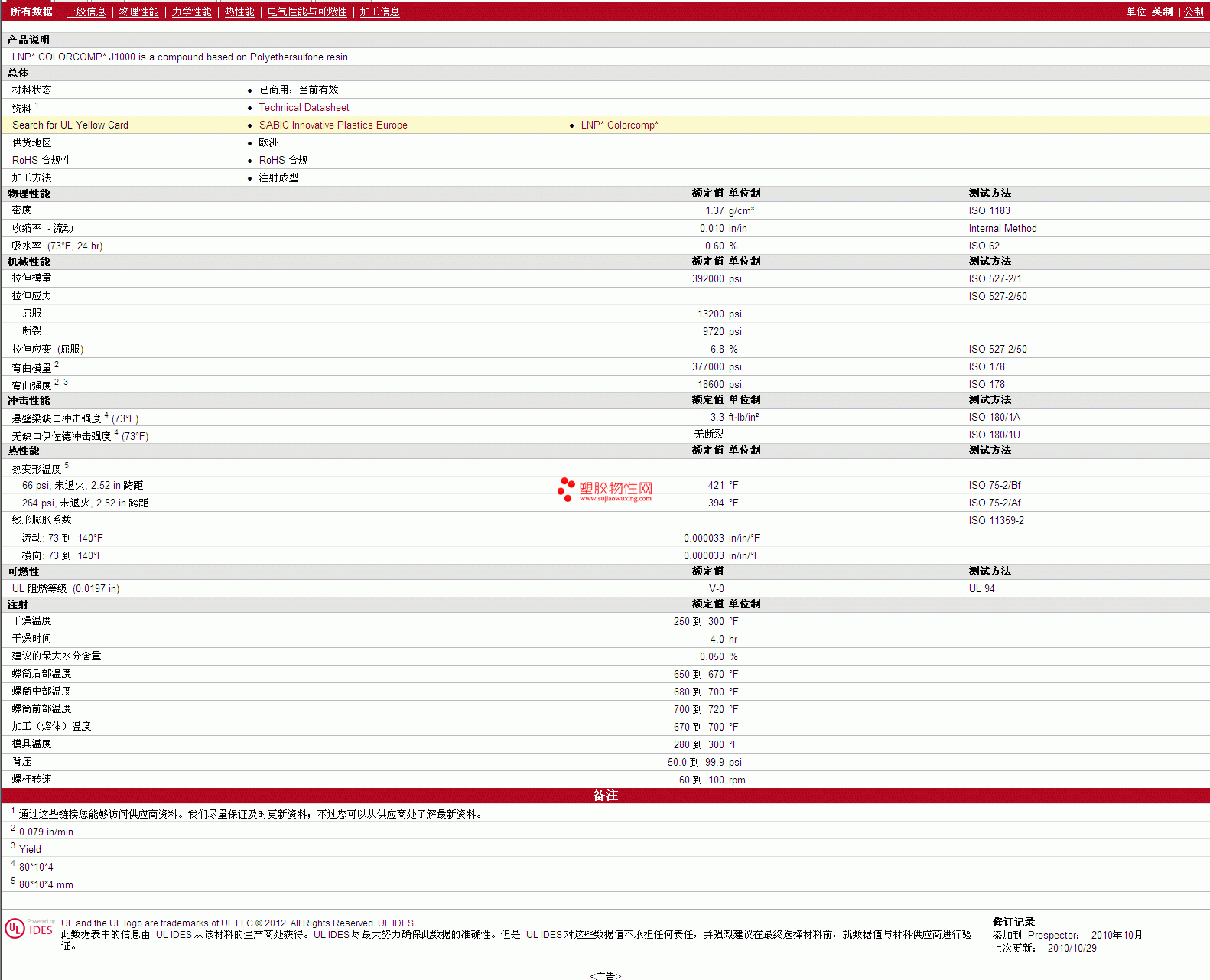The height and width of the screenshot is (980, 1210).
Task: Select the 80*10*4 mm footnote
Action: (46, 885)
